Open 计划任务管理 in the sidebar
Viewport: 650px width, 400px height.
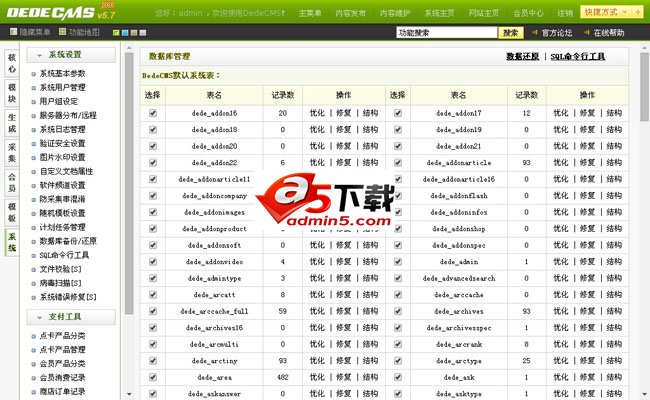point(63,227)
